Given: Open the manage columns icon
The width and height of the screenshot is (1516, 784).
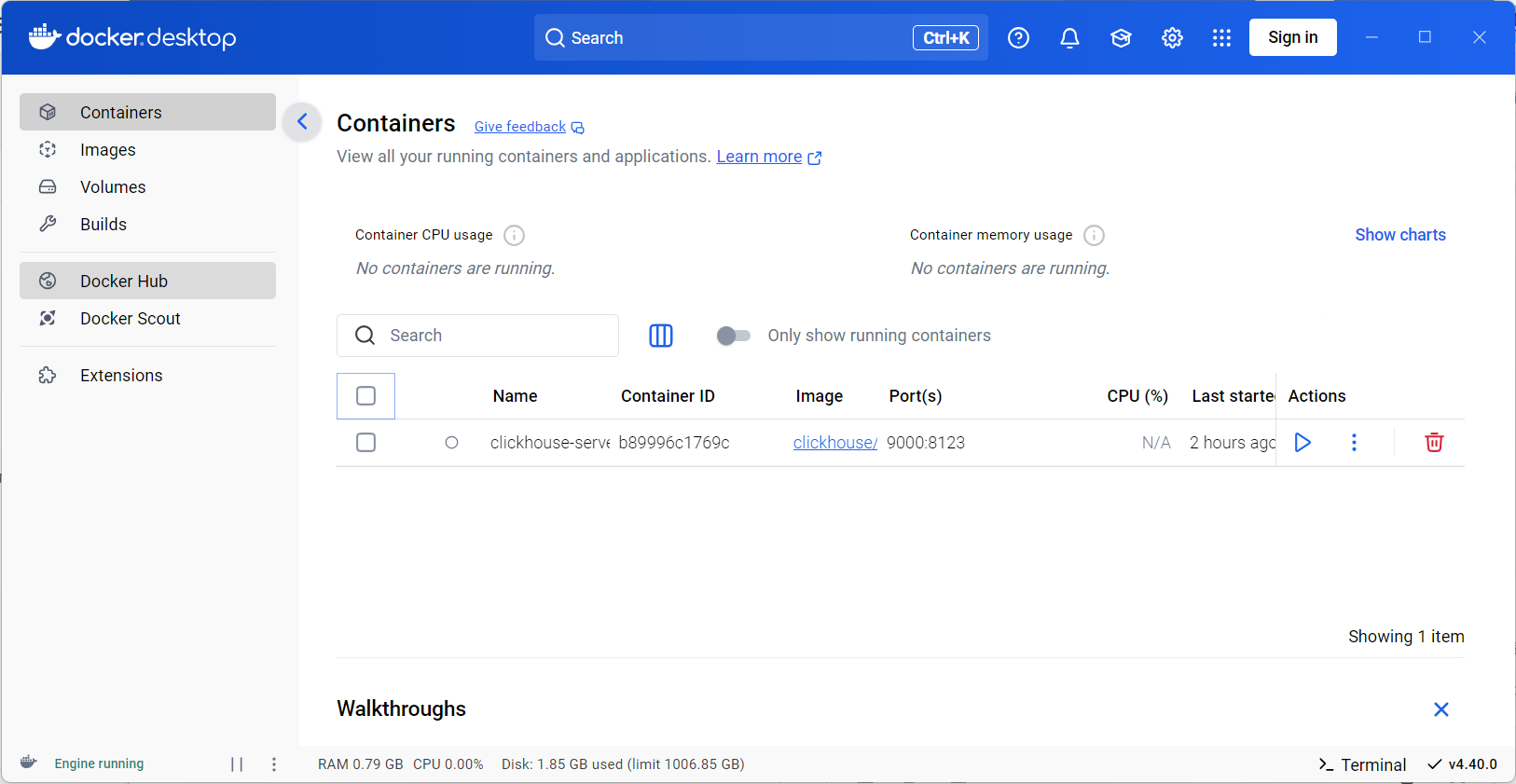Looking at the screenshot, I should click(660, 336).
